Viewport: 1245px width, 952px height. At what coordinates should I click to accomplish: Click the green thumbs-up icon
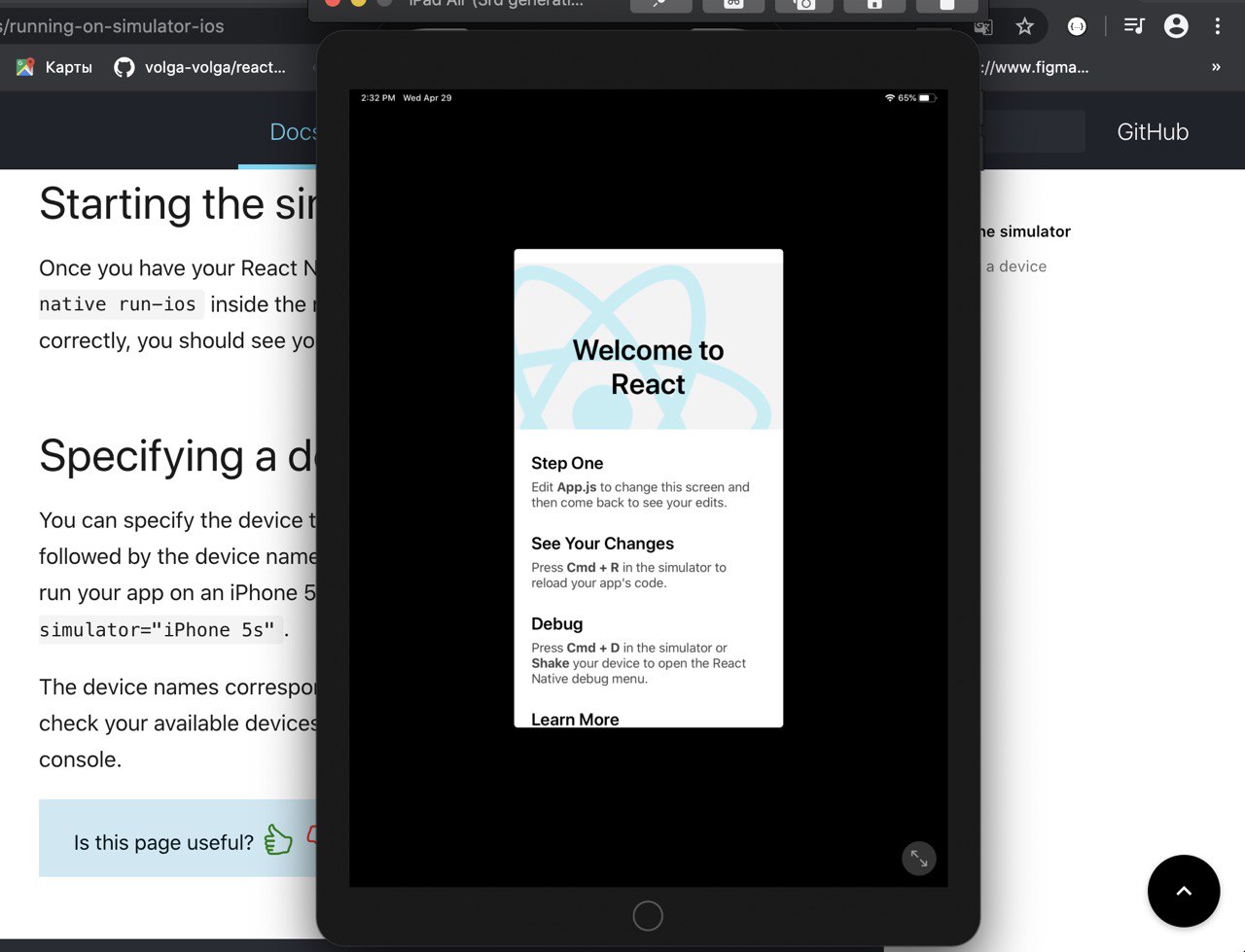pos(278,839)
